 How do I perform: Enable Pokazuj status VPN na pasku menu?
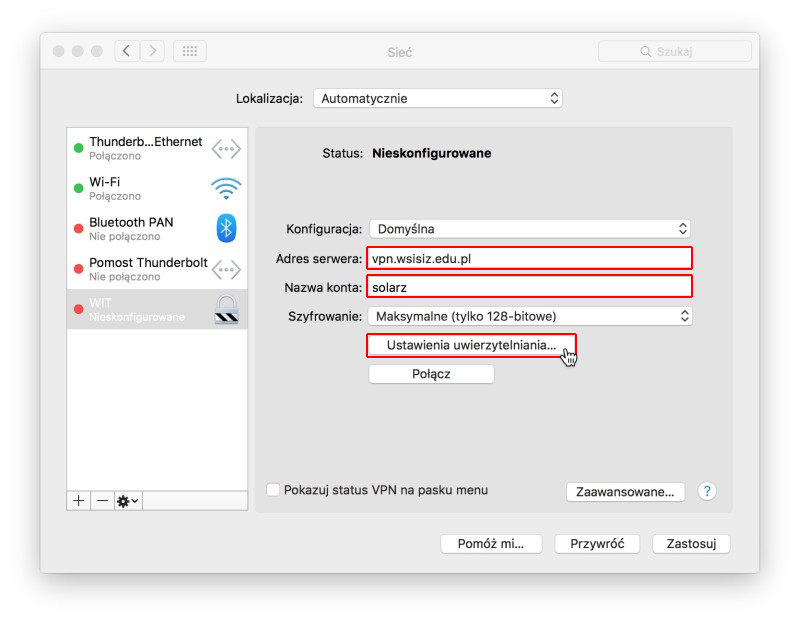(273, 490)
